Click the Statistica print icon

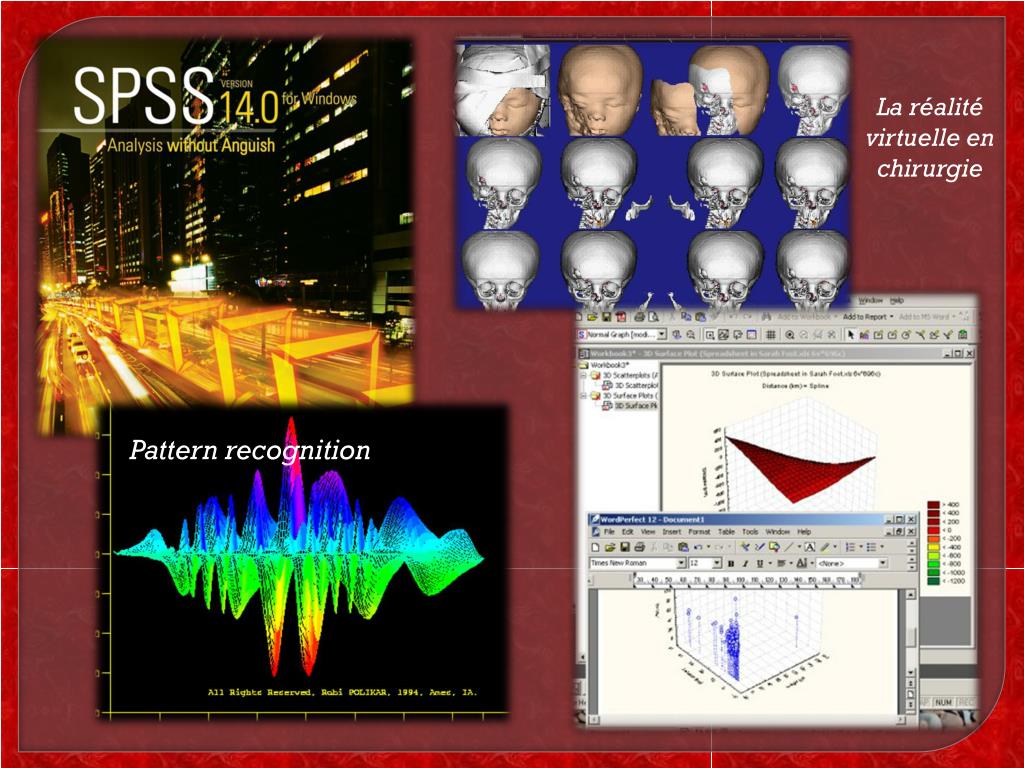pos(639,317)
